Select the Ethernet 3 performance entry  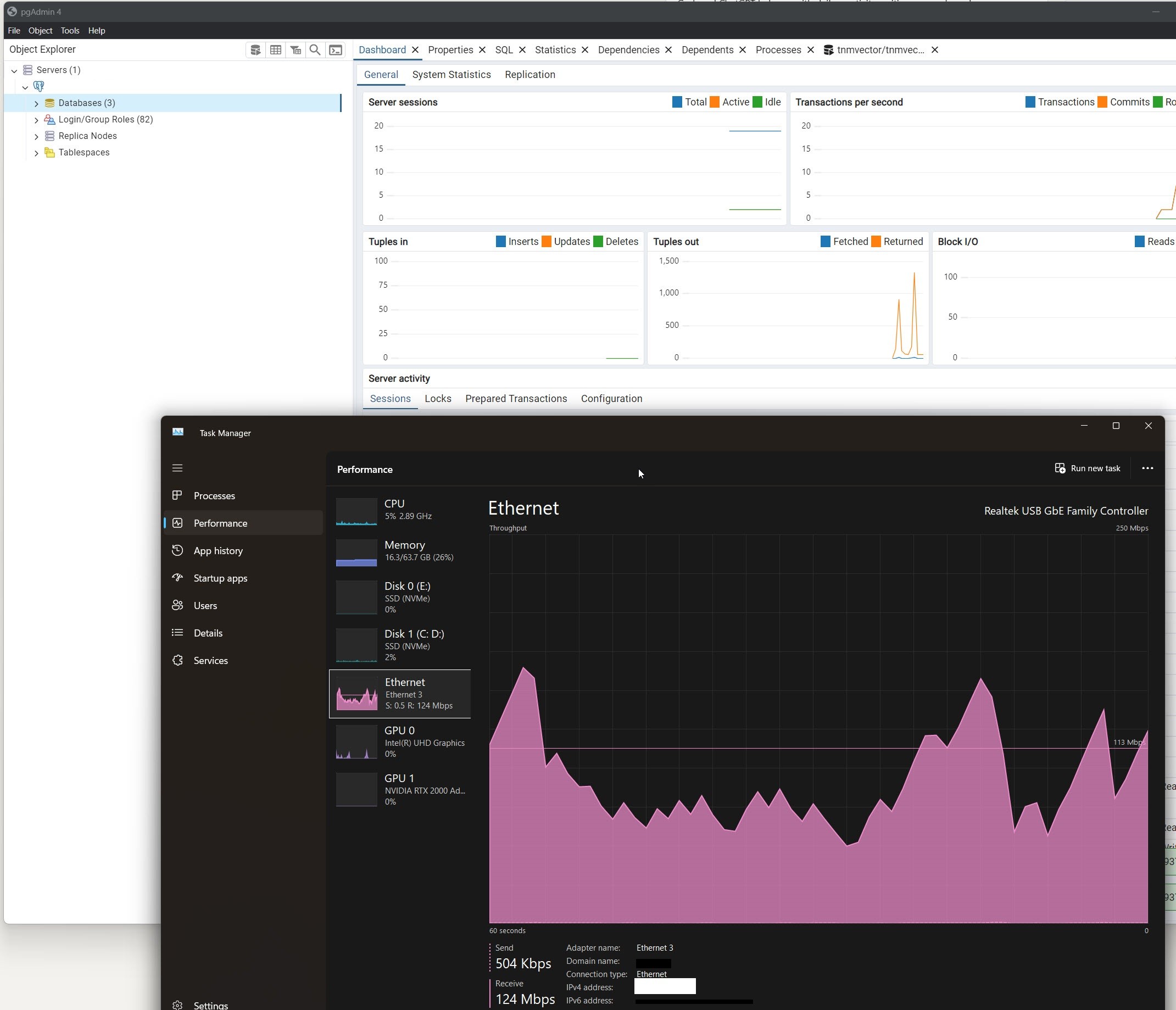[400, 694]
